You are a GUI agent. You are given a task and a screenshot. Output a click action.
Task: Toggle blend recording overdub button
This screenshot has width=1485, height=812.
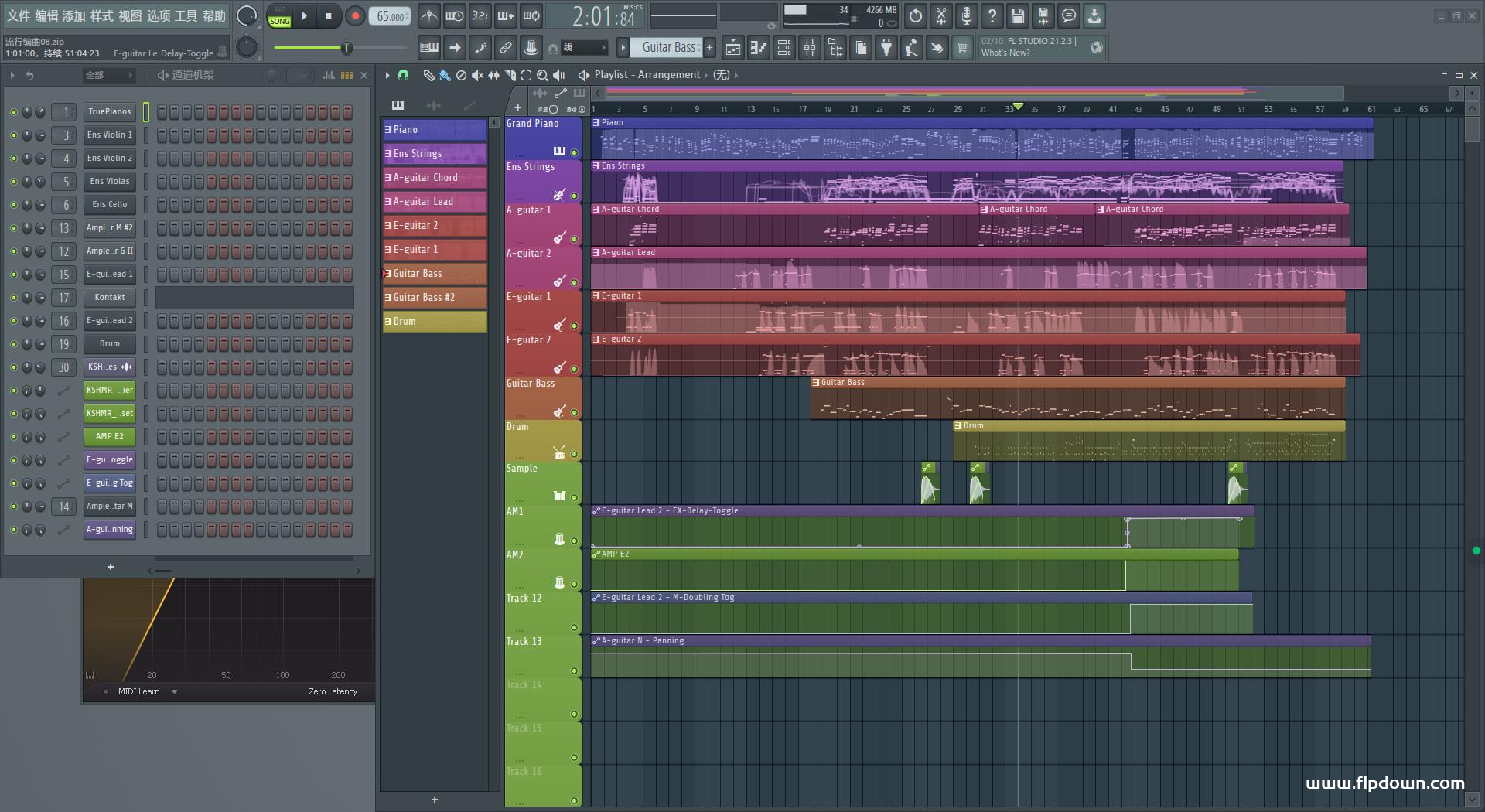point(506,15)
